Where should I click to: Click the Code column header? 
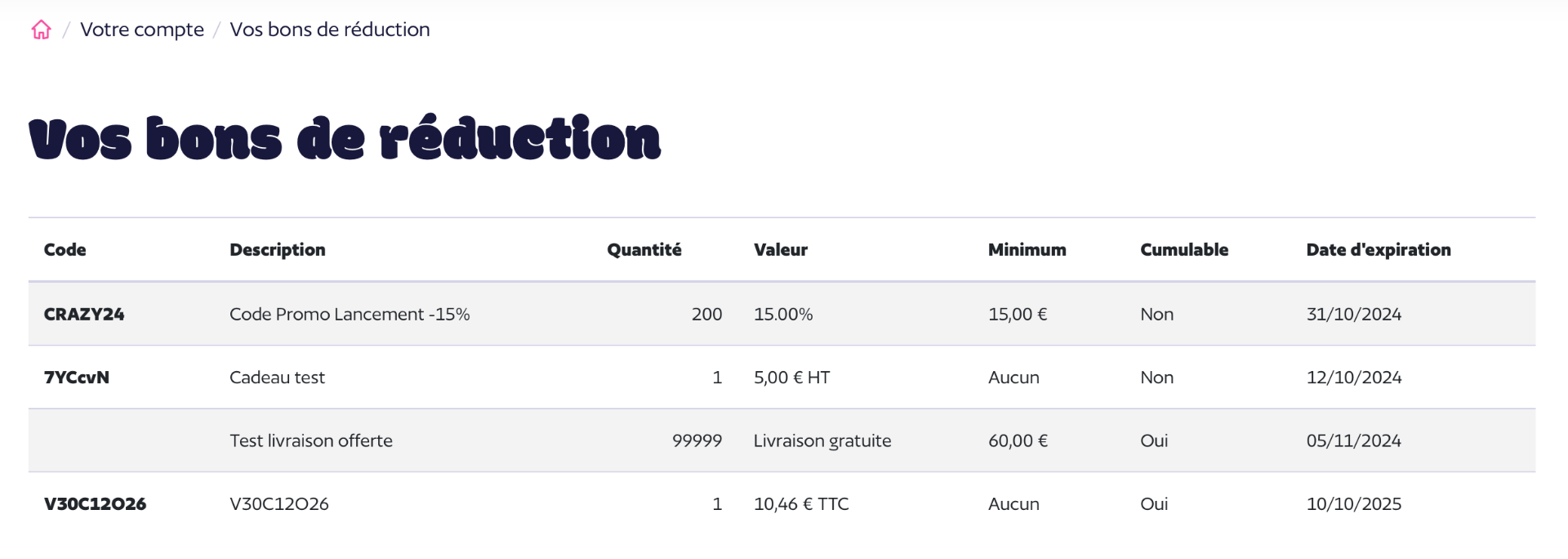(x=65, y=250)
